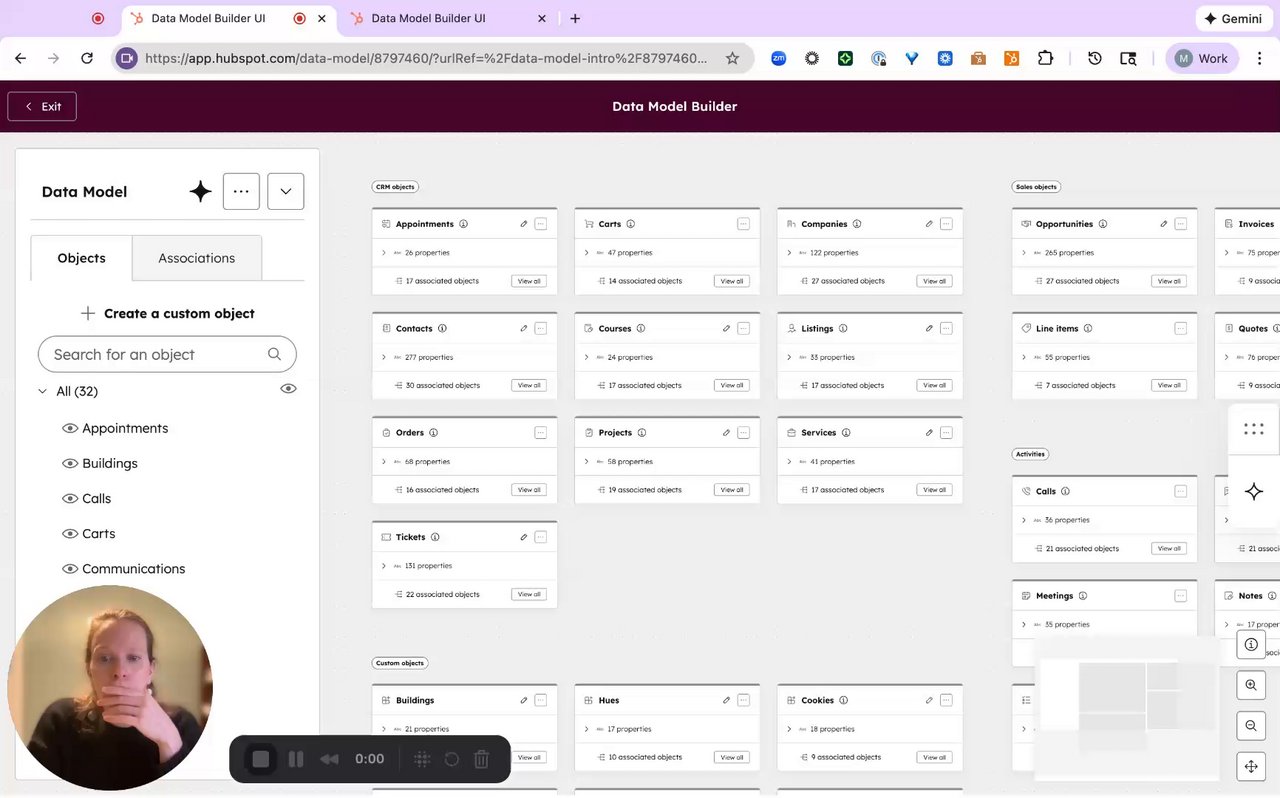Open a new browser tab with the plus button
This screenshot has height=798, width=1280.
pyautogui.click(x=575, y=18)
